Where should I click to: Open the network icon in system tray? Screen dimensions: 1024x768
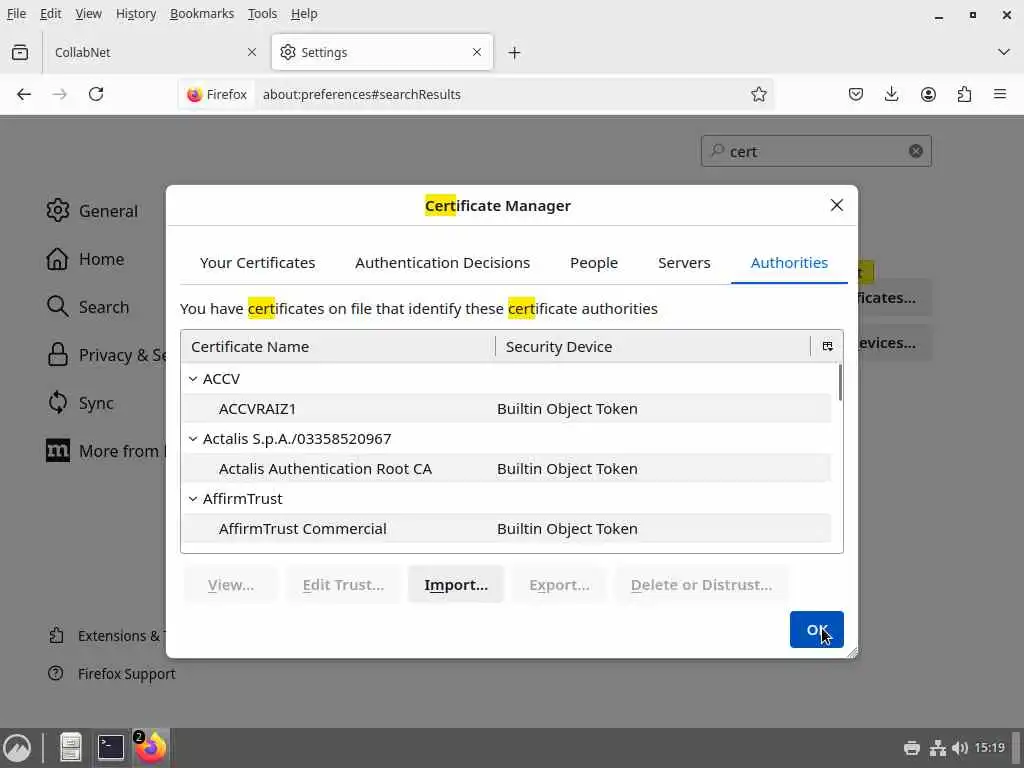(938, 748)
